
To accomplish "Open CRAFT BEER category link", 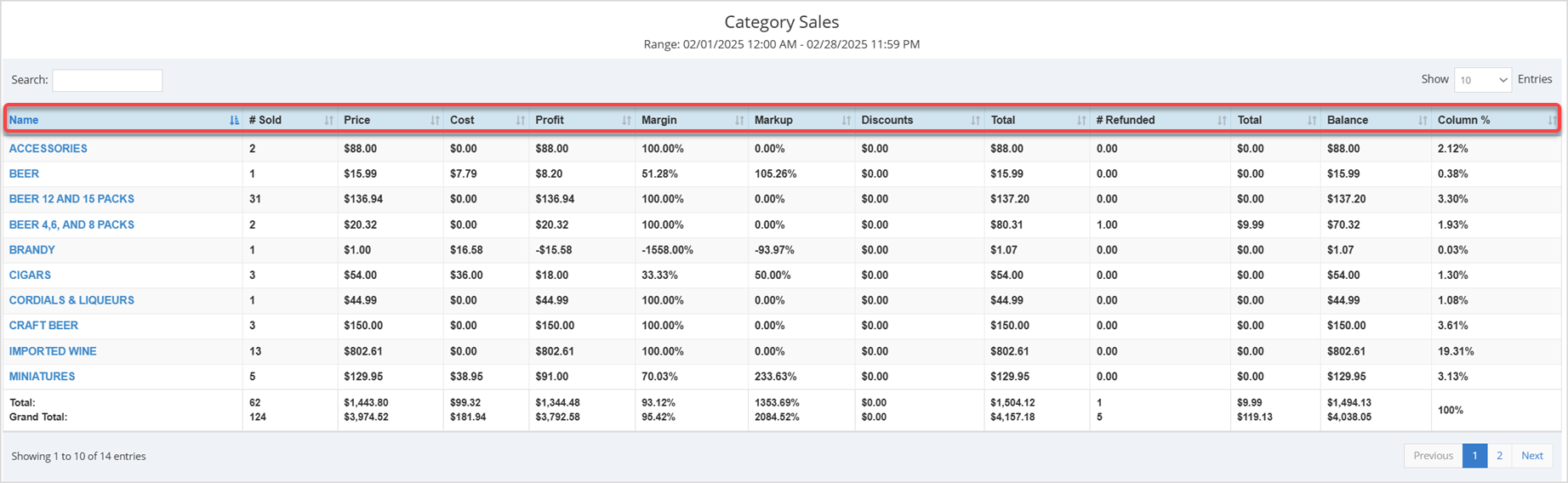I will click(43, 325).
